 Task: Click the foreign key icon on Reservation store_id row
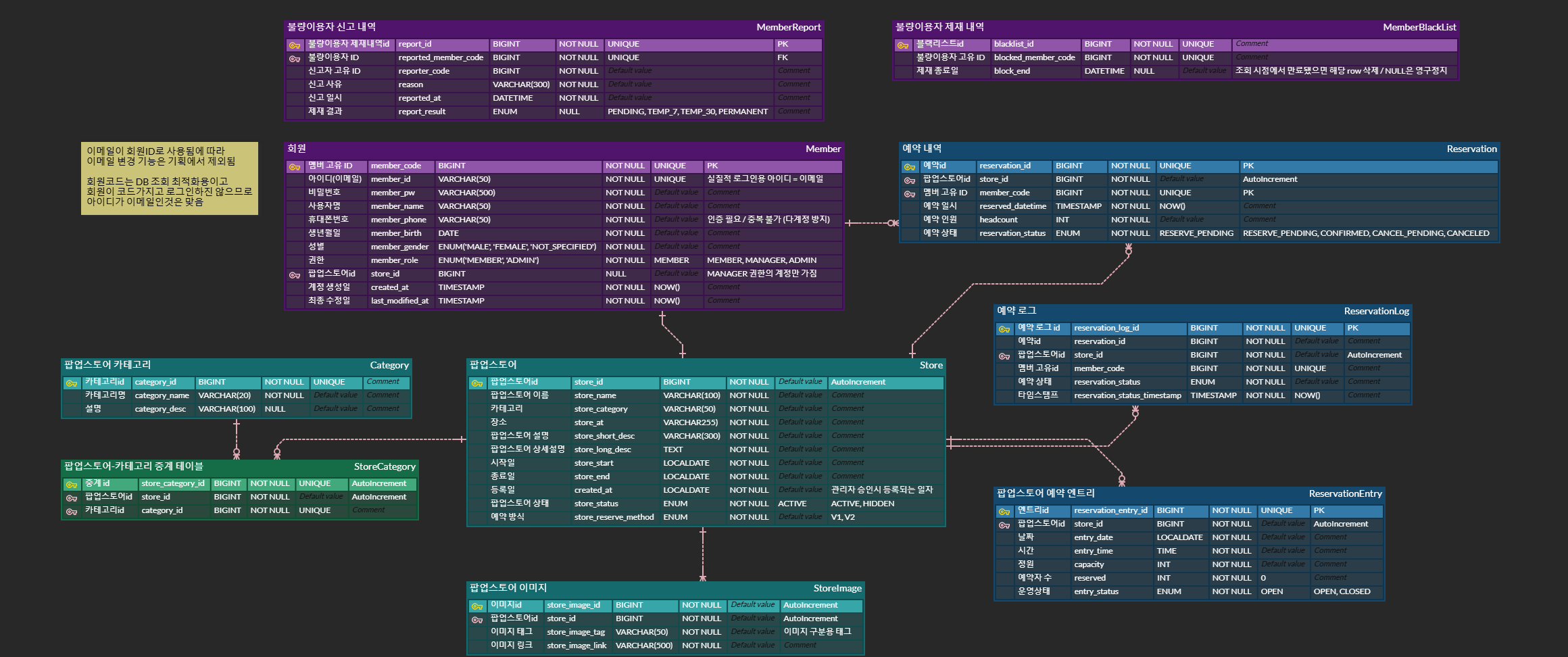coord(910,180)
